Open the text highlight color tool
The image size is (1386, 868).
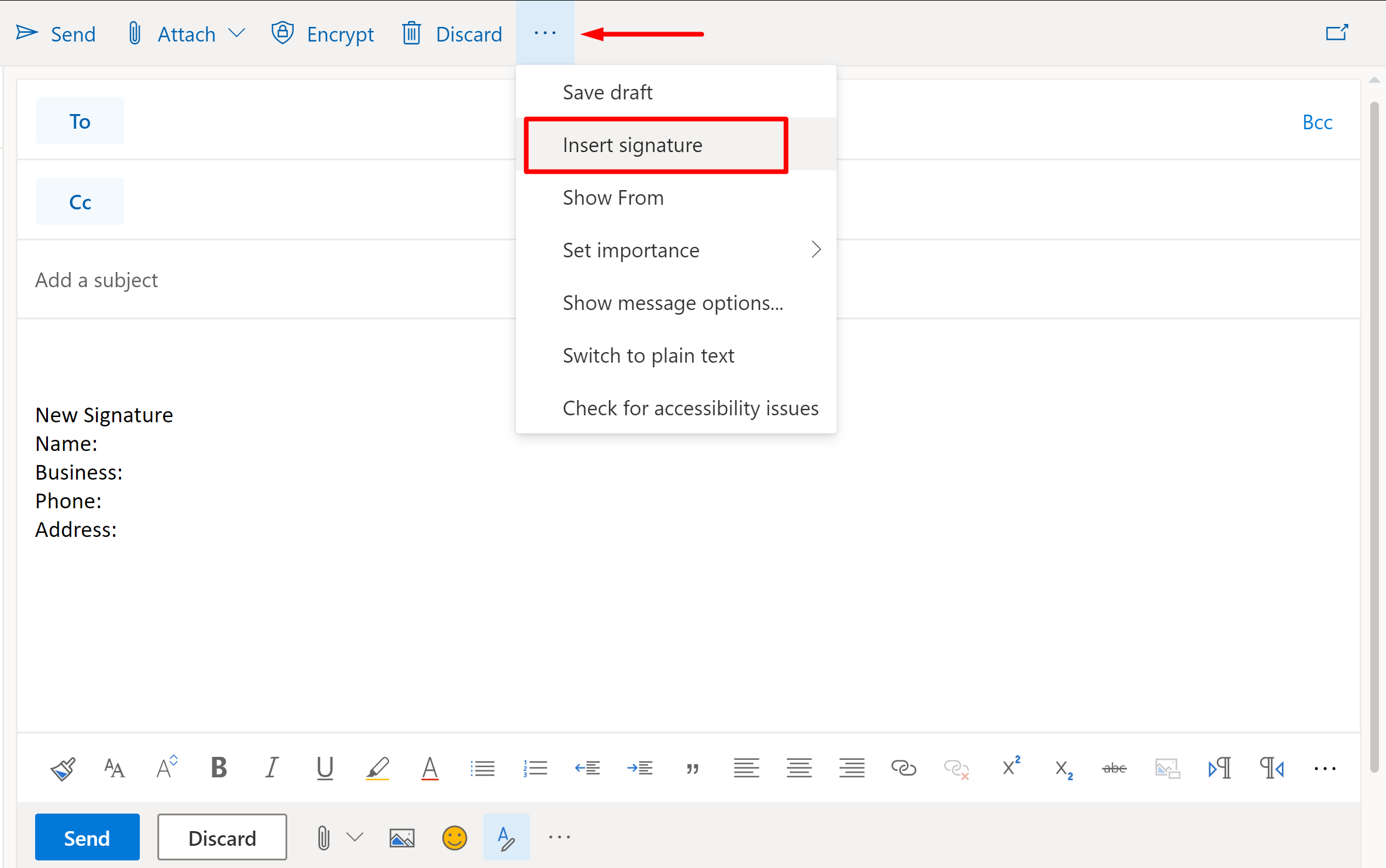(377, 768)
